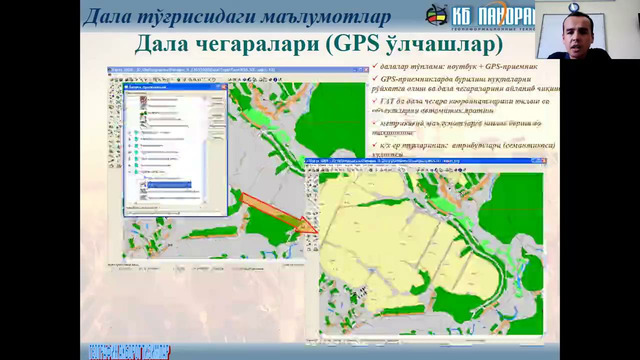Image resolution: width=640 pixels, height=360 pixels.
Task: Open the speaker's webcam video thumbnail
Action: [587, 30]
